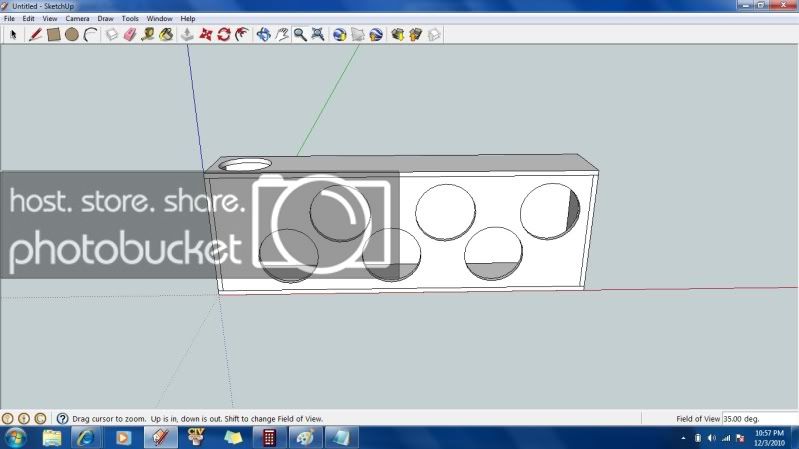Open Windows Explorer from the taskbar
This screenshot has height=449, width=799.
(x=51, y=438)
